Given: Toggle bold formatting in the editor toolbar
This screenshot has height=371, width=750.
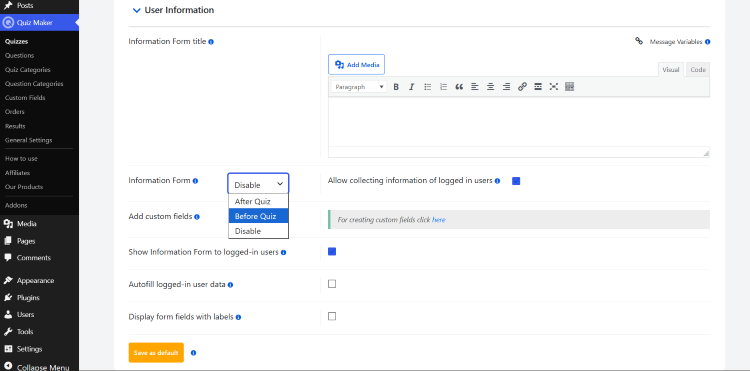Looking at the screenshot, I should coord(396,87).
